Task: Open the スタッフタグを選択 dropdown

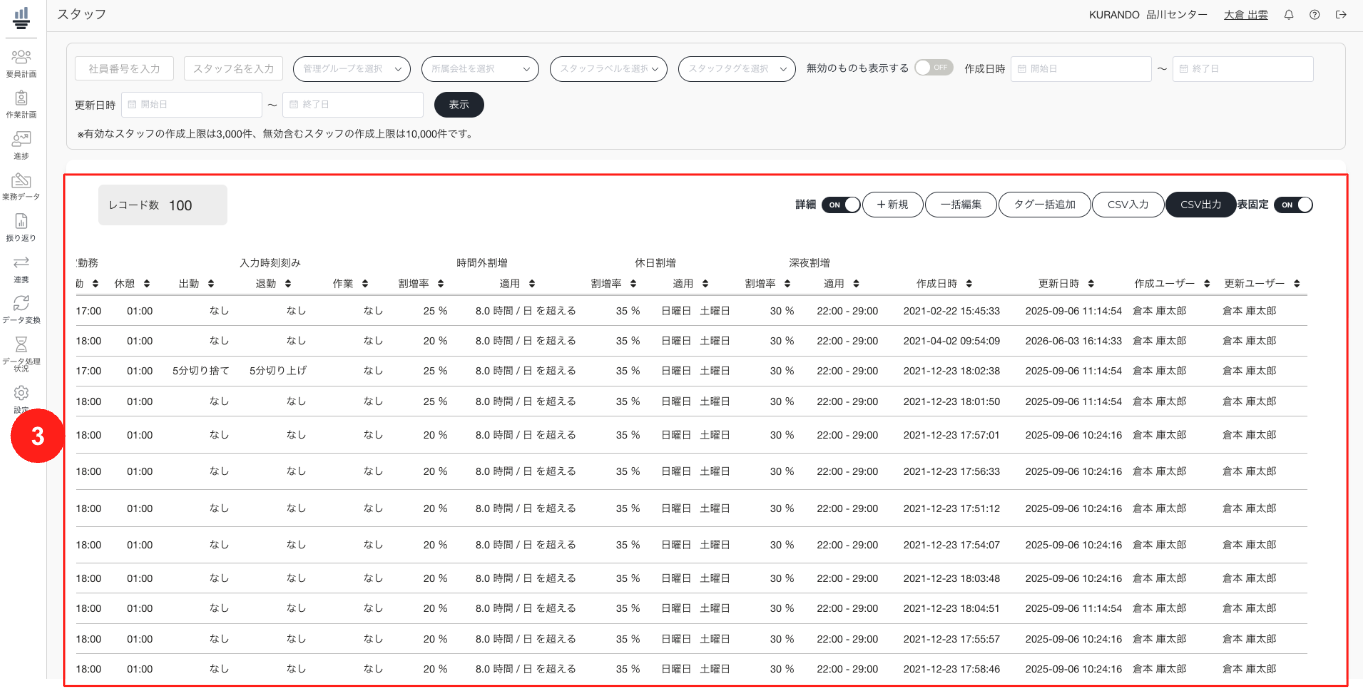Action: [737, 69]
